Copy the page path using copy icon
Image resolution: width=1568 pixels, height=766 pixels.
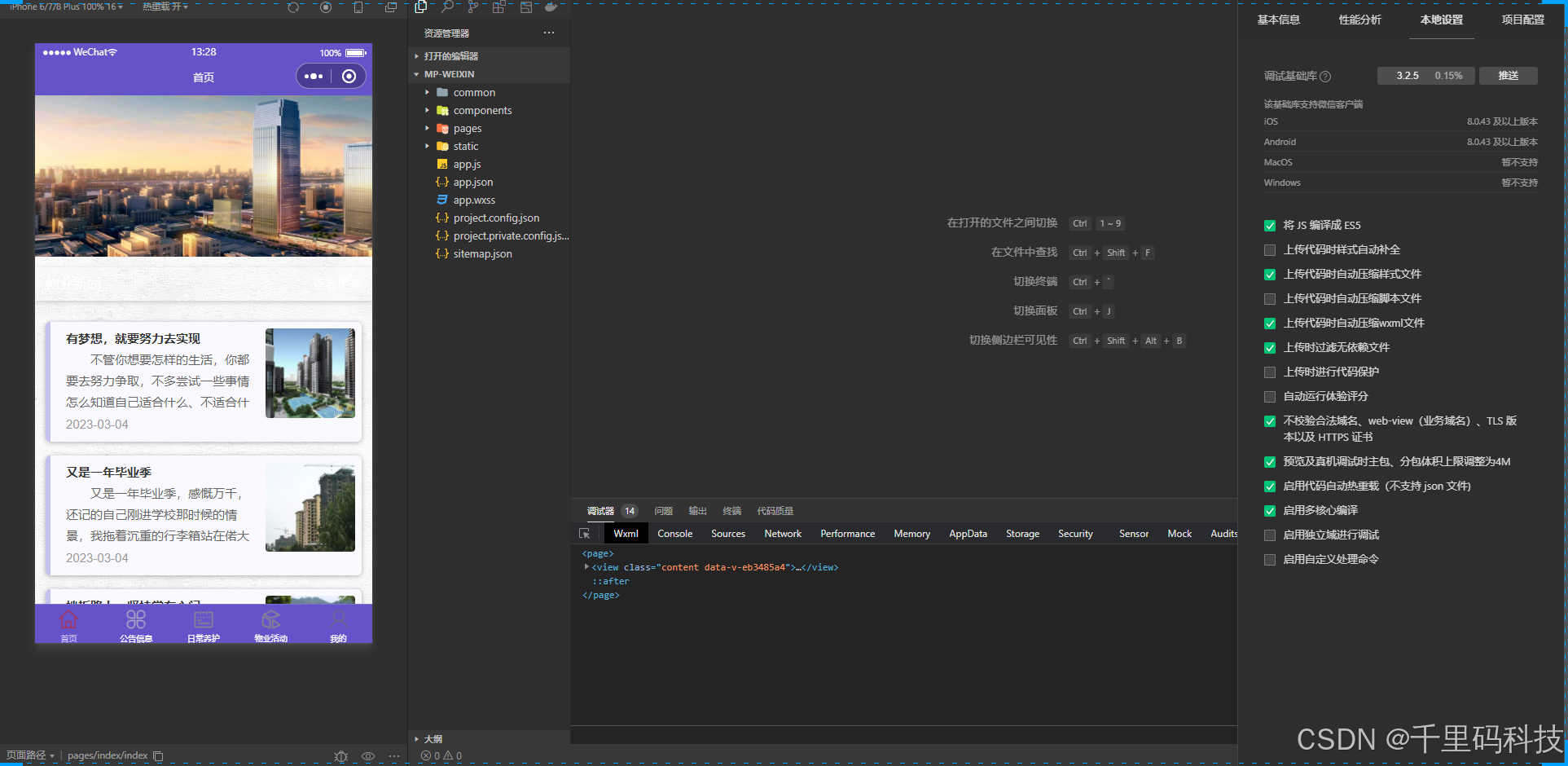tap(158, 756)
